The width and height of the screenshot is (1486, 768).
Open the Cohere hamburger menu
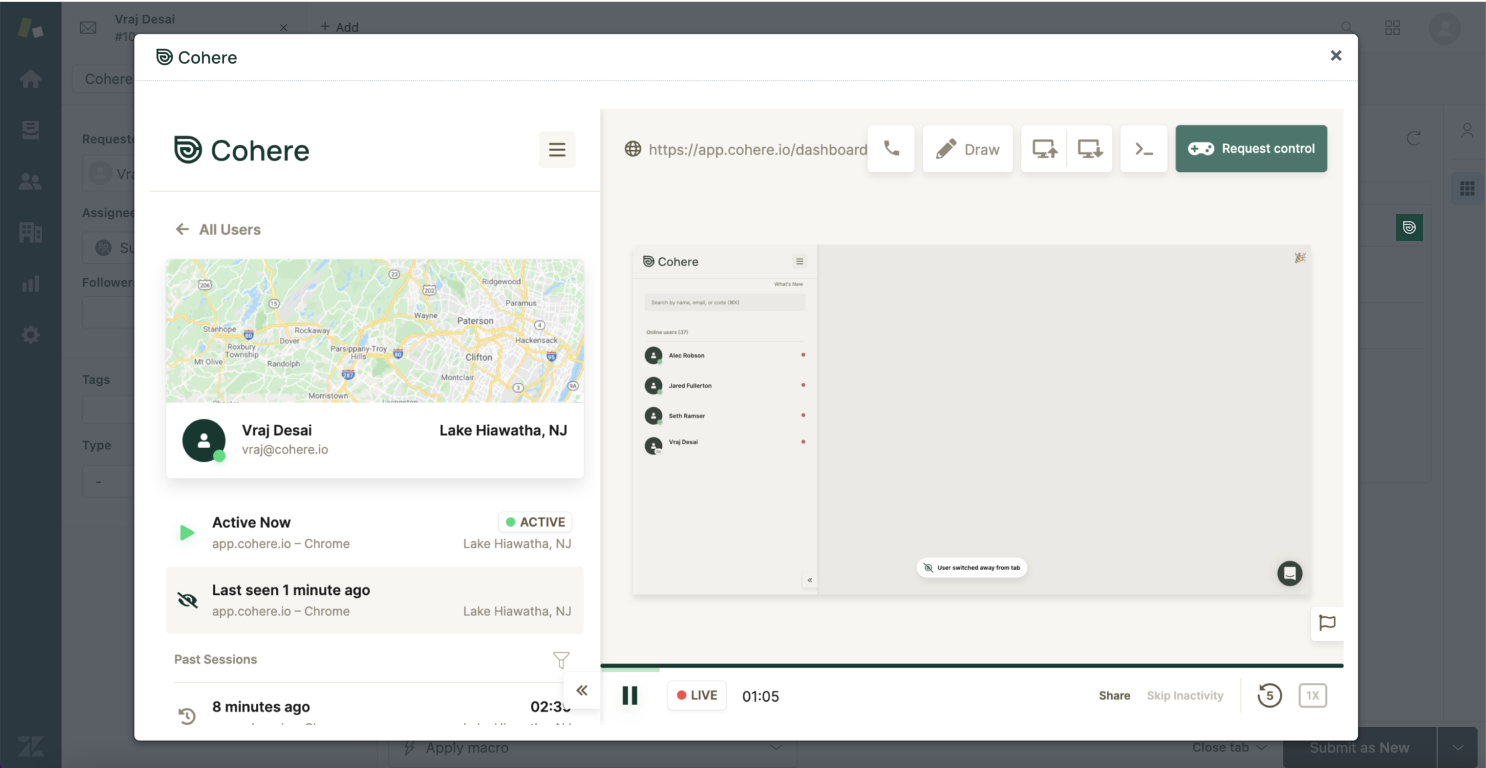point(557,150)
